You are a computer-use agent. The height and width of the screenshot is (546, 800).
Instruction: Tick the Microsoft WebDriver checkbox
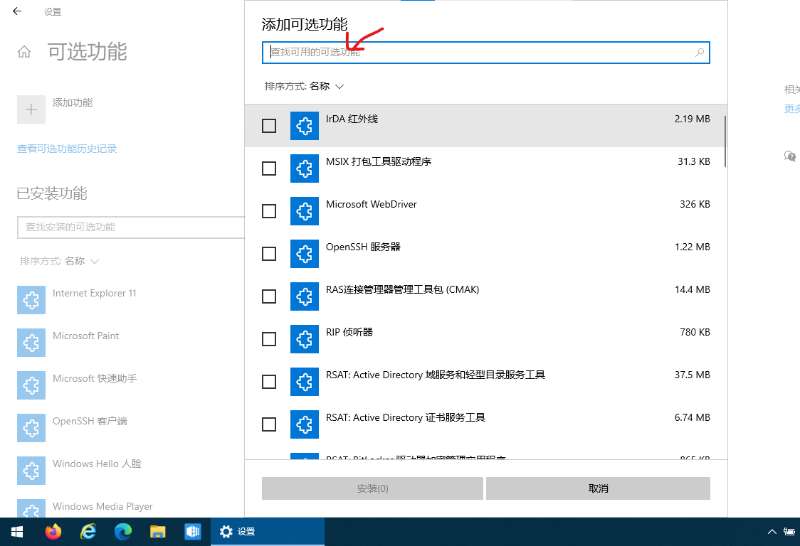tap(269, 211)
